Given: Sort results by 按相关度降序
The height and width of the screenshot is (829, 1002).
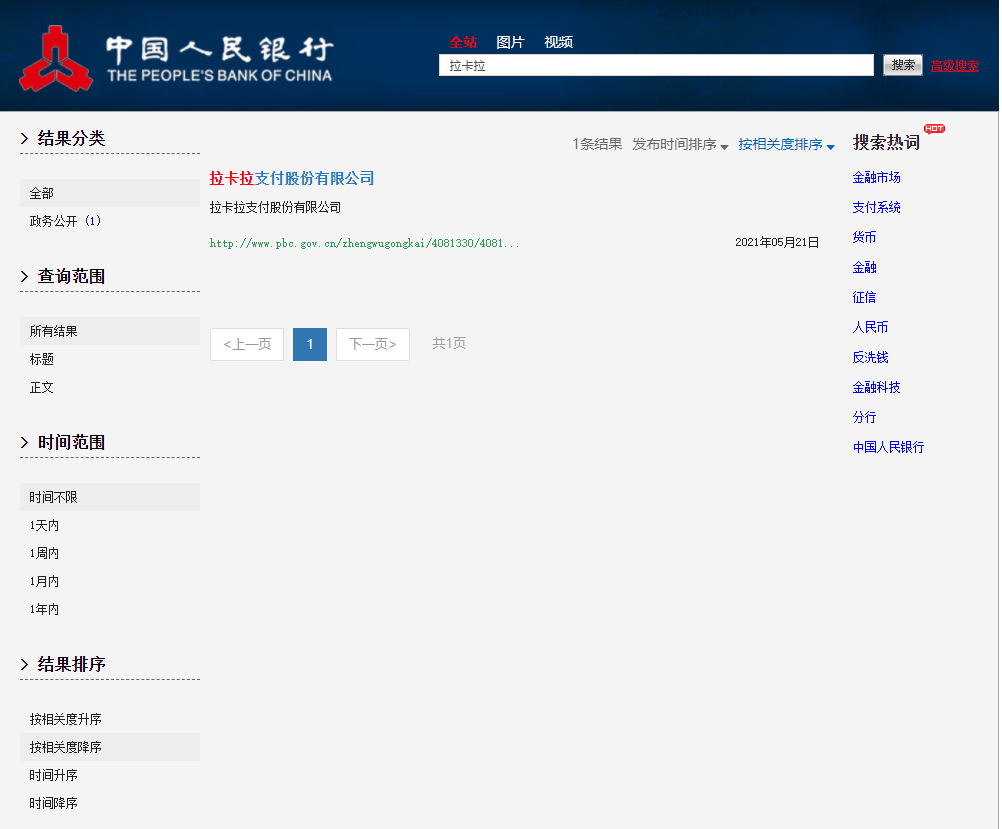Looking at the screenshot, I should point(110,747).
